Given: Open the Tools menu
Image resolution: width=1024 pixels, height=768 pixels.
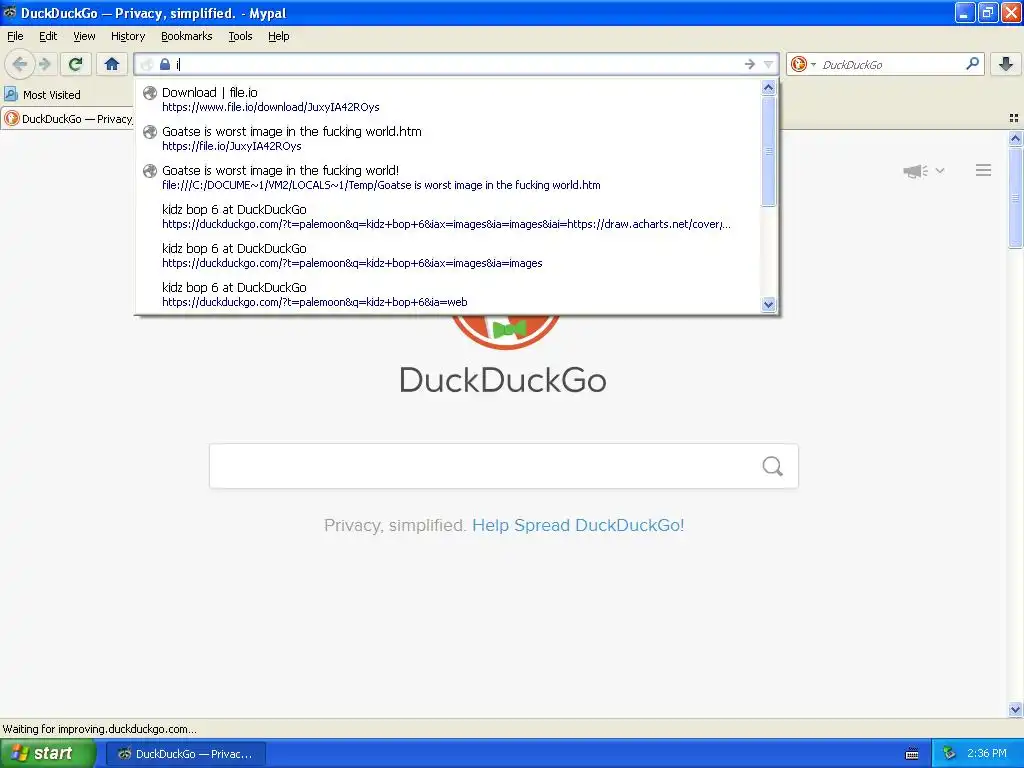Looking at the screenshot, I should (x=240, y=36).
